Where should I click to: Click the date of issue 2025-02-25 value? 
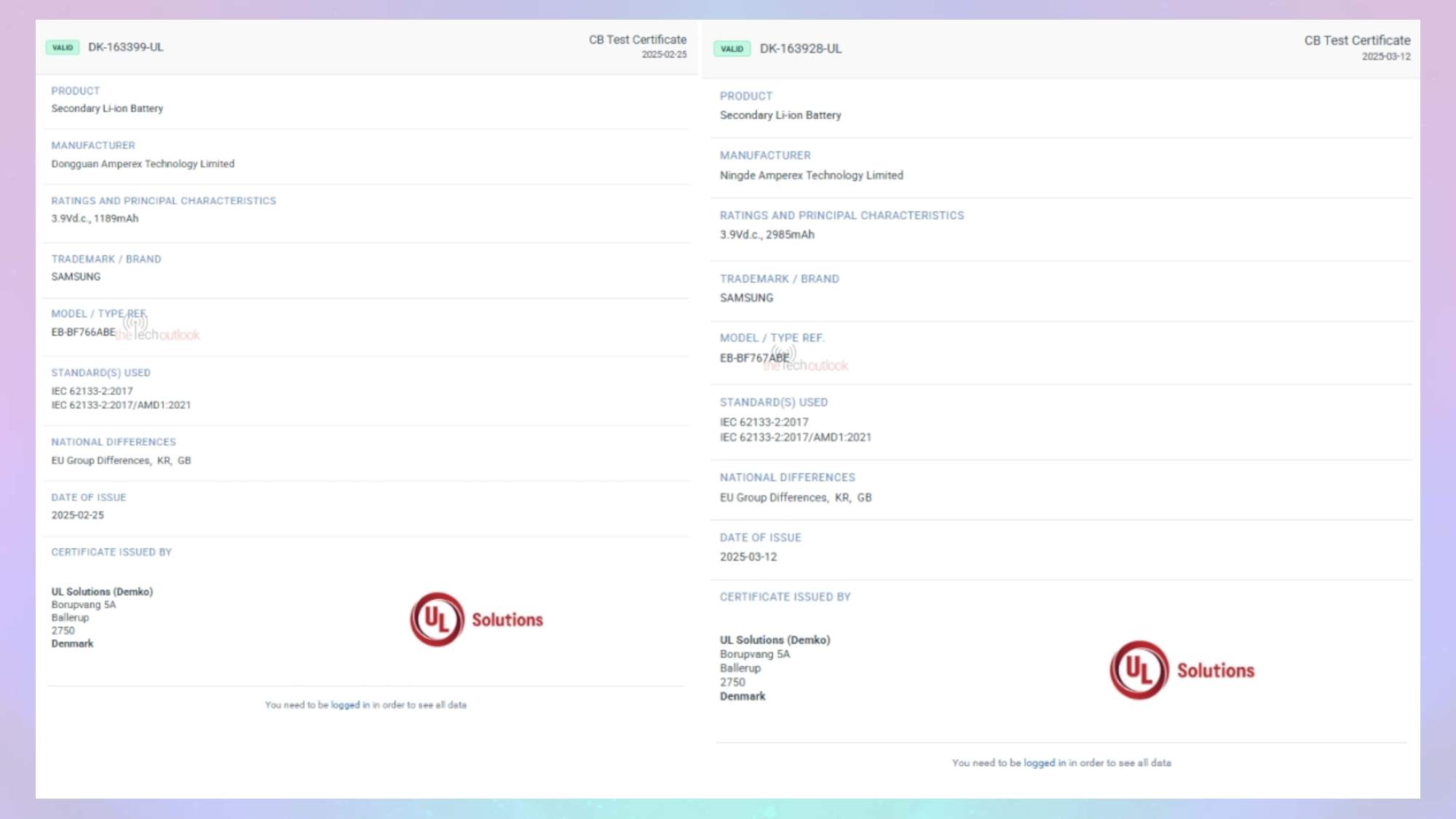[x=77, y=515]
